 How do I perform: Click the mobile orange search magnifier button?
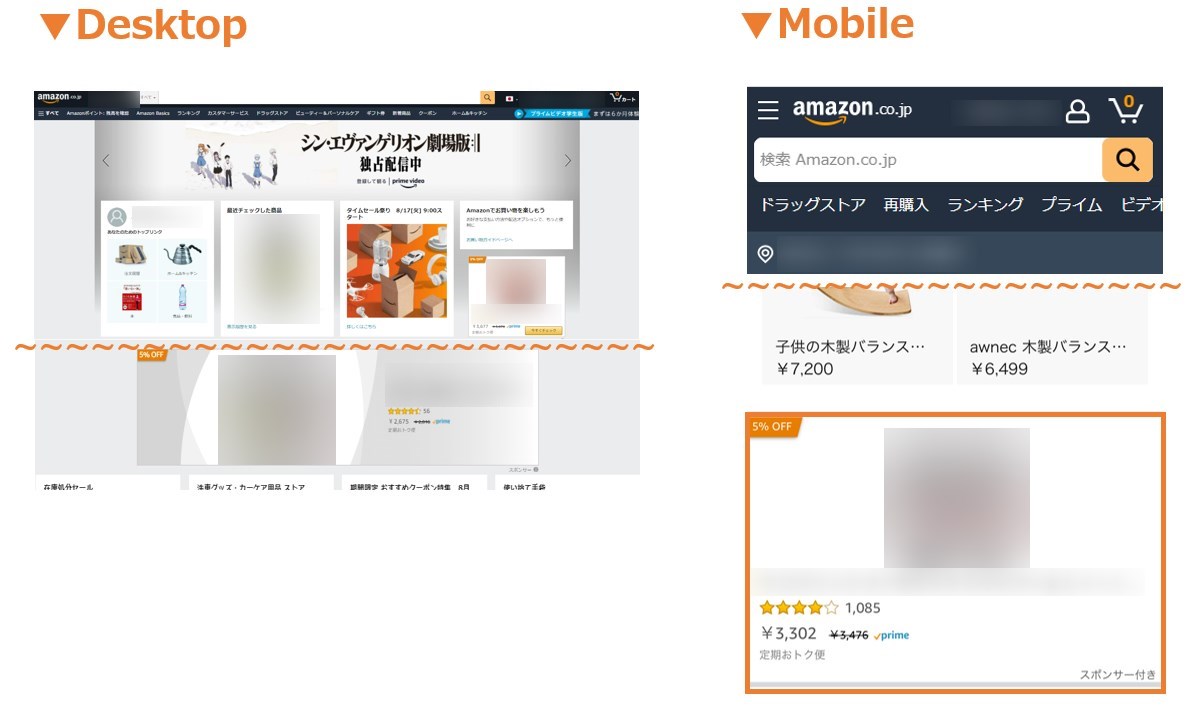[1128, 159]
